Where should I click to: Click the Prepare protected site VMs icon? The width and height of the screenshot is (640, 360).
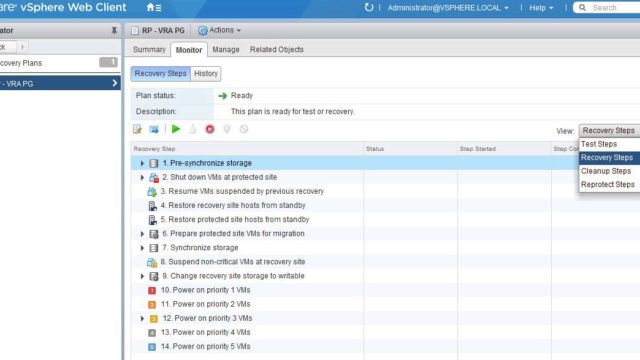coord(153,234)
